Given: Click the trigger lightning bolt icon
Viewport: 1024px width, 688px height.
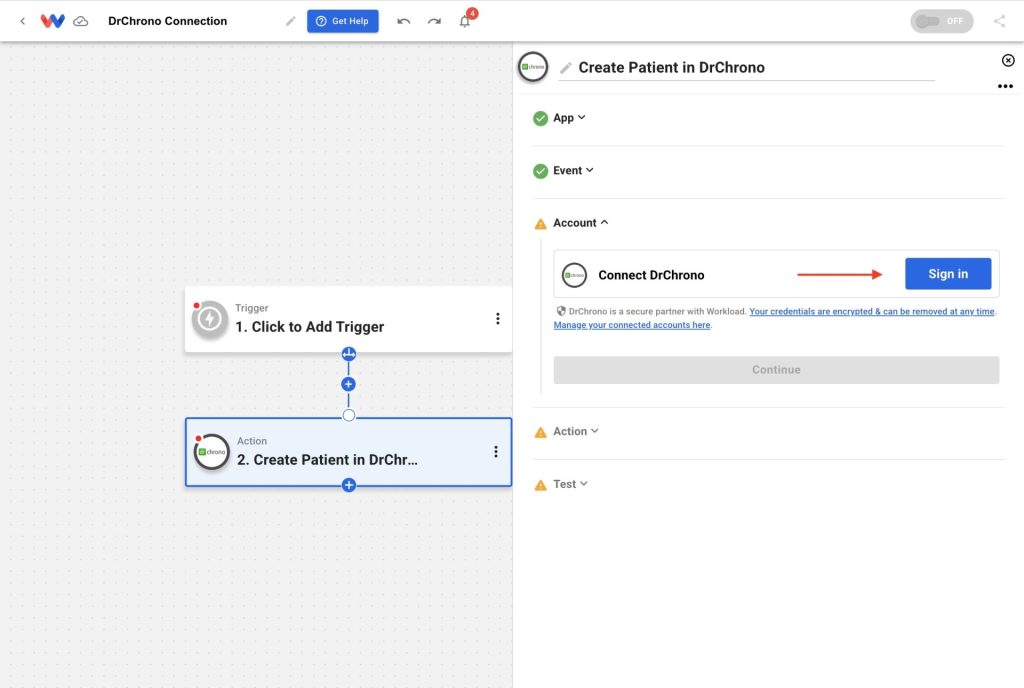Looking at the screenshot, I should tap(210, 319).
